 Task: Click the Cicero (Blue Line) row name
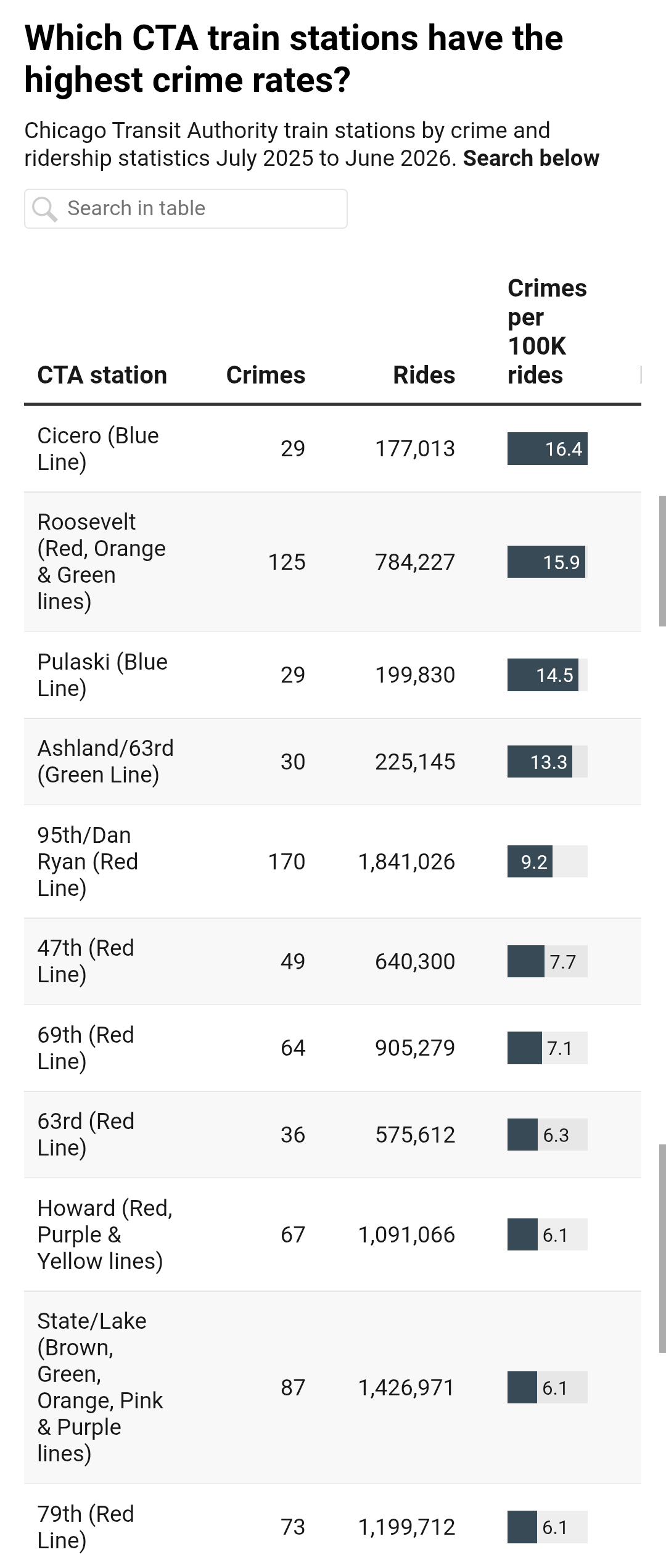coord(98,448)
